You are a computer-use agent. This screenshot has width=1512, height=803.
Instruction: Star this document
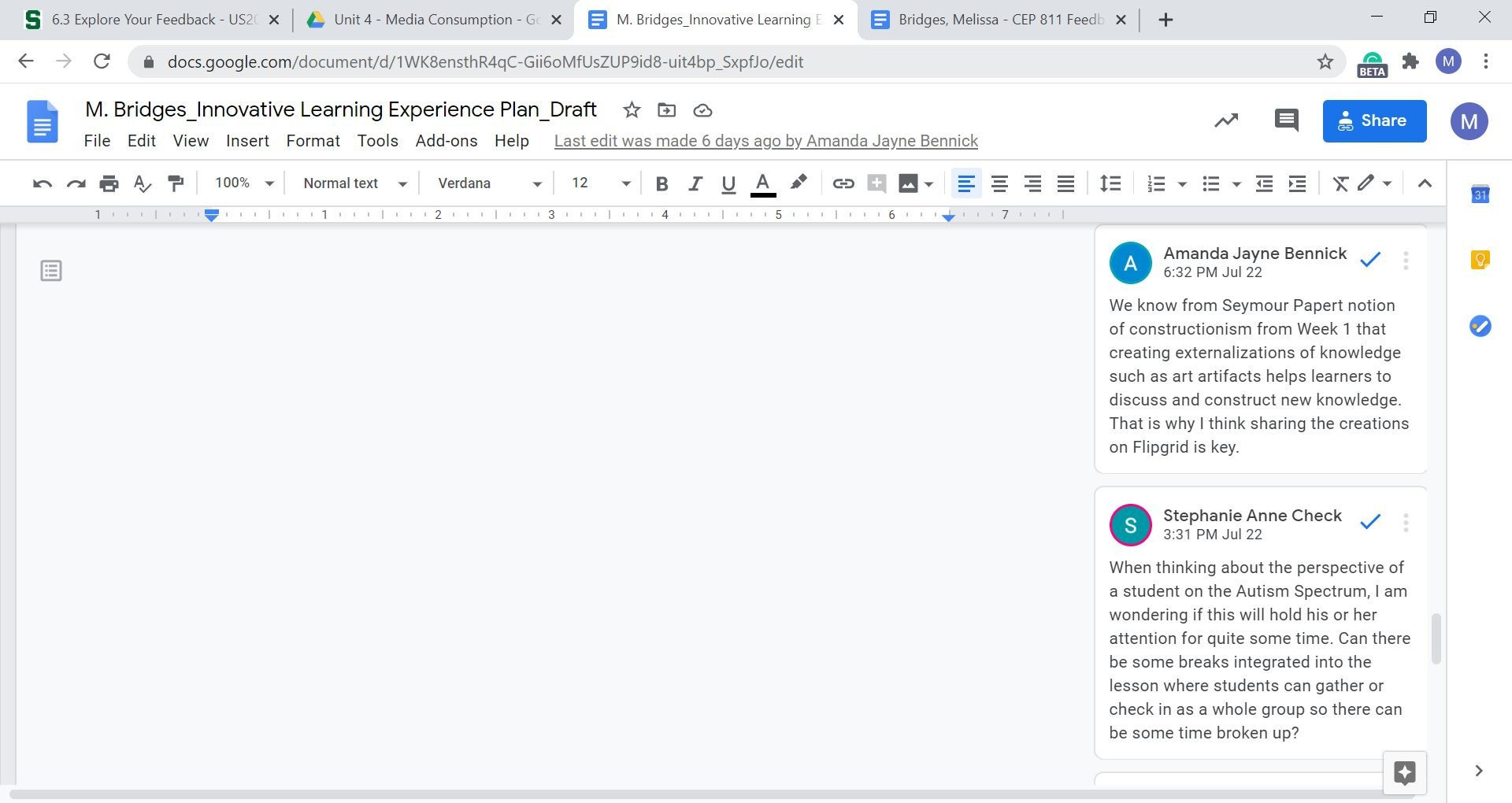tap(632, 110)
